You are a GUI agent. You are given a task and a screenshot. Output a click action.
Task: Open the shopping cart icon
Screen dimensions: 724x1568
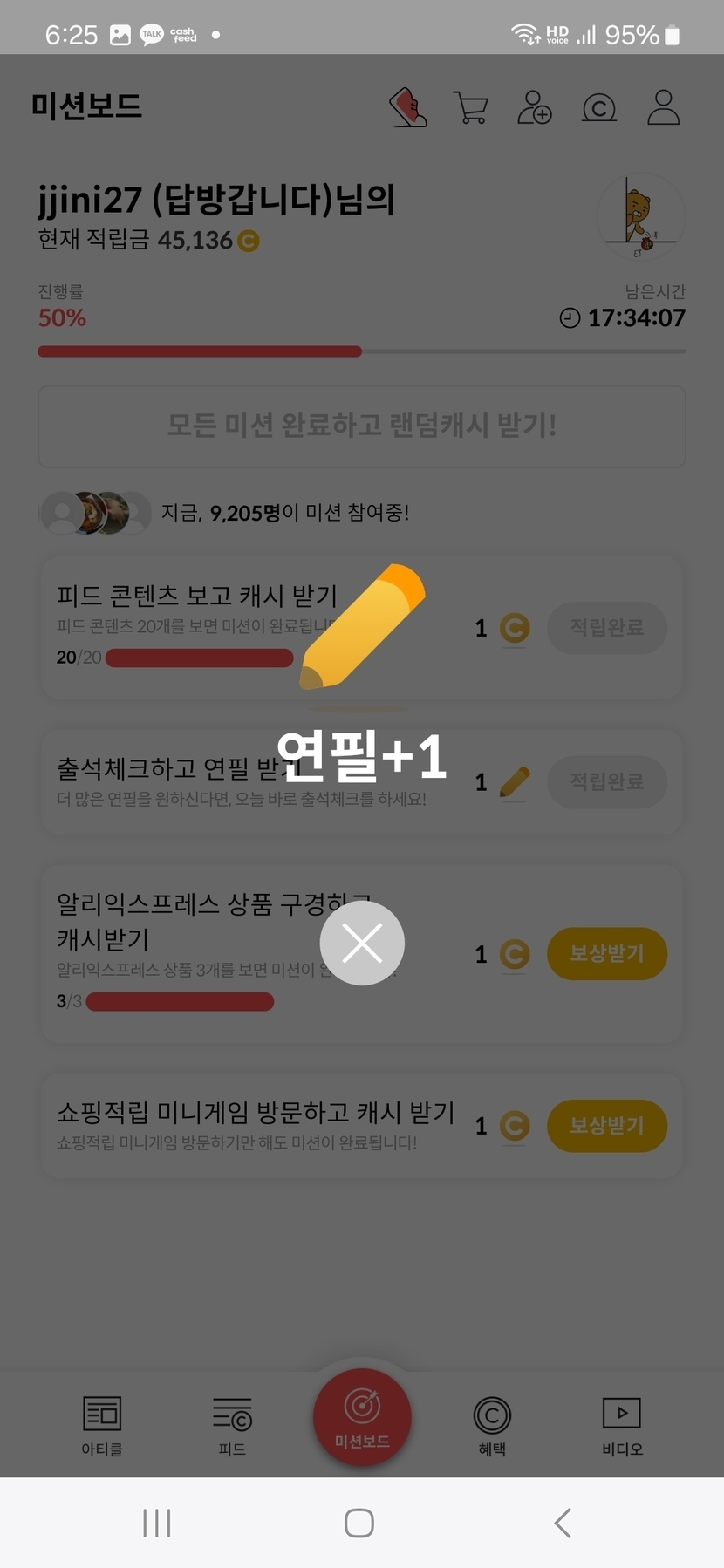pyautogui.click(x=471, y=108)
